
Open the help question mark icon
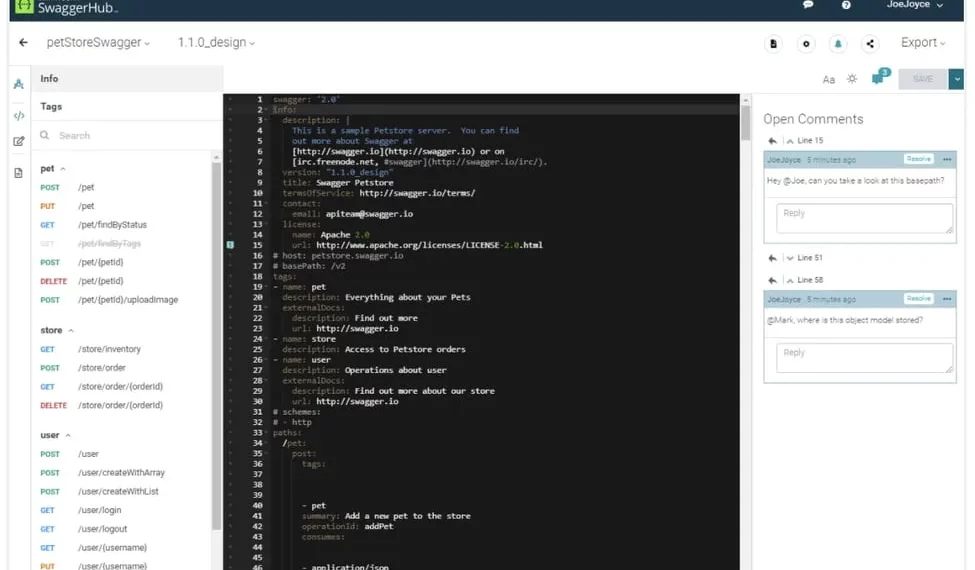[846, 4]
